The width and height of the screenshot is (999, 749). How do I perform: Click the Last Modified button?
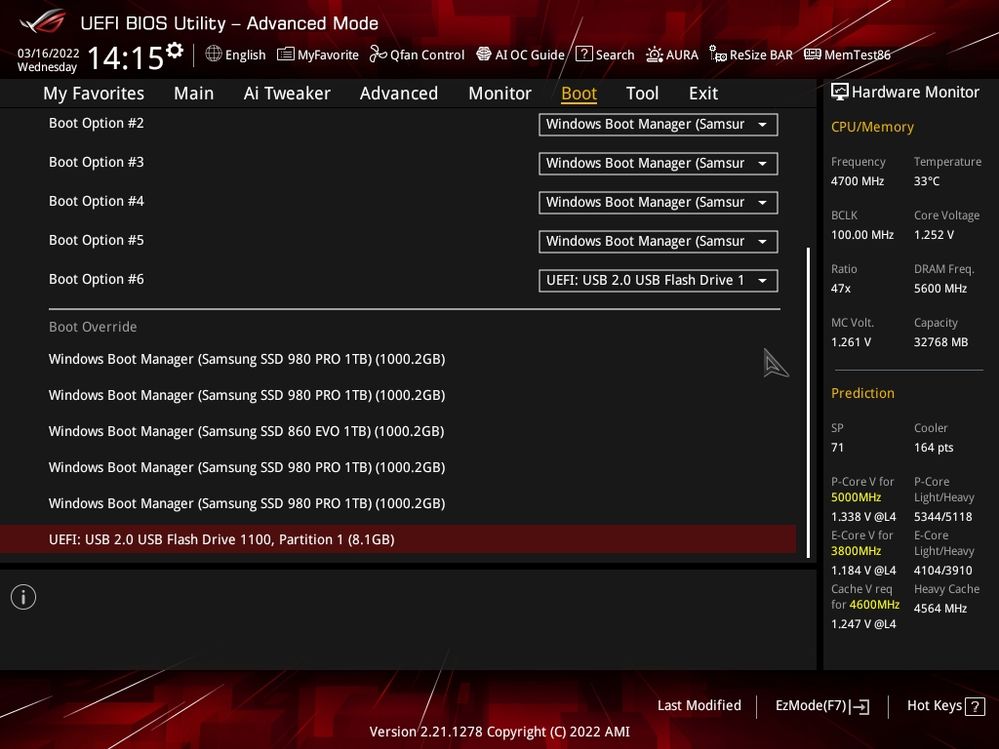pos(699,706)
